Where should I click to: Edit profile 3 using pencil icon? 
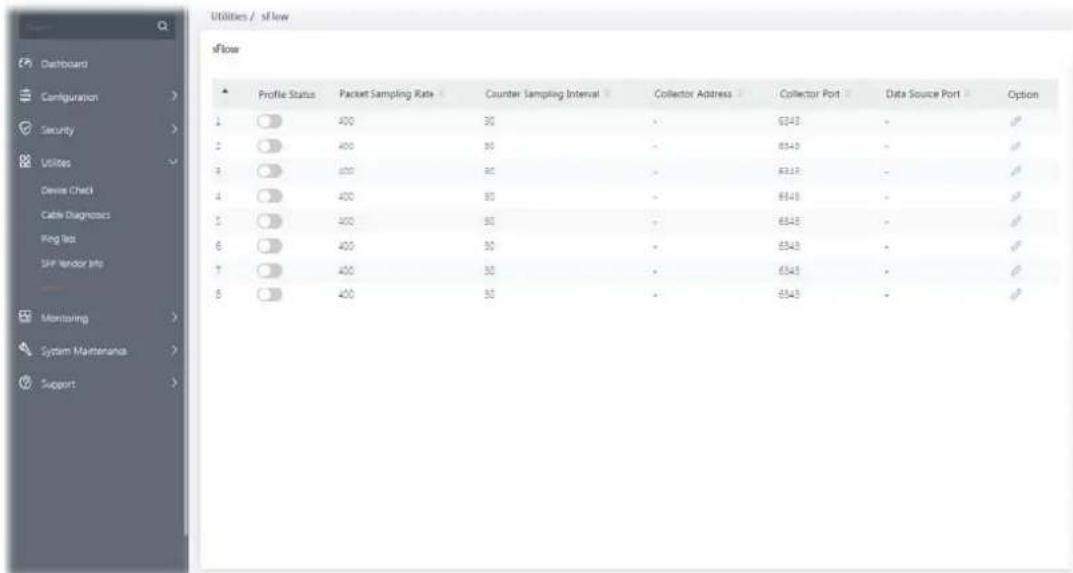coord(1016,171)
